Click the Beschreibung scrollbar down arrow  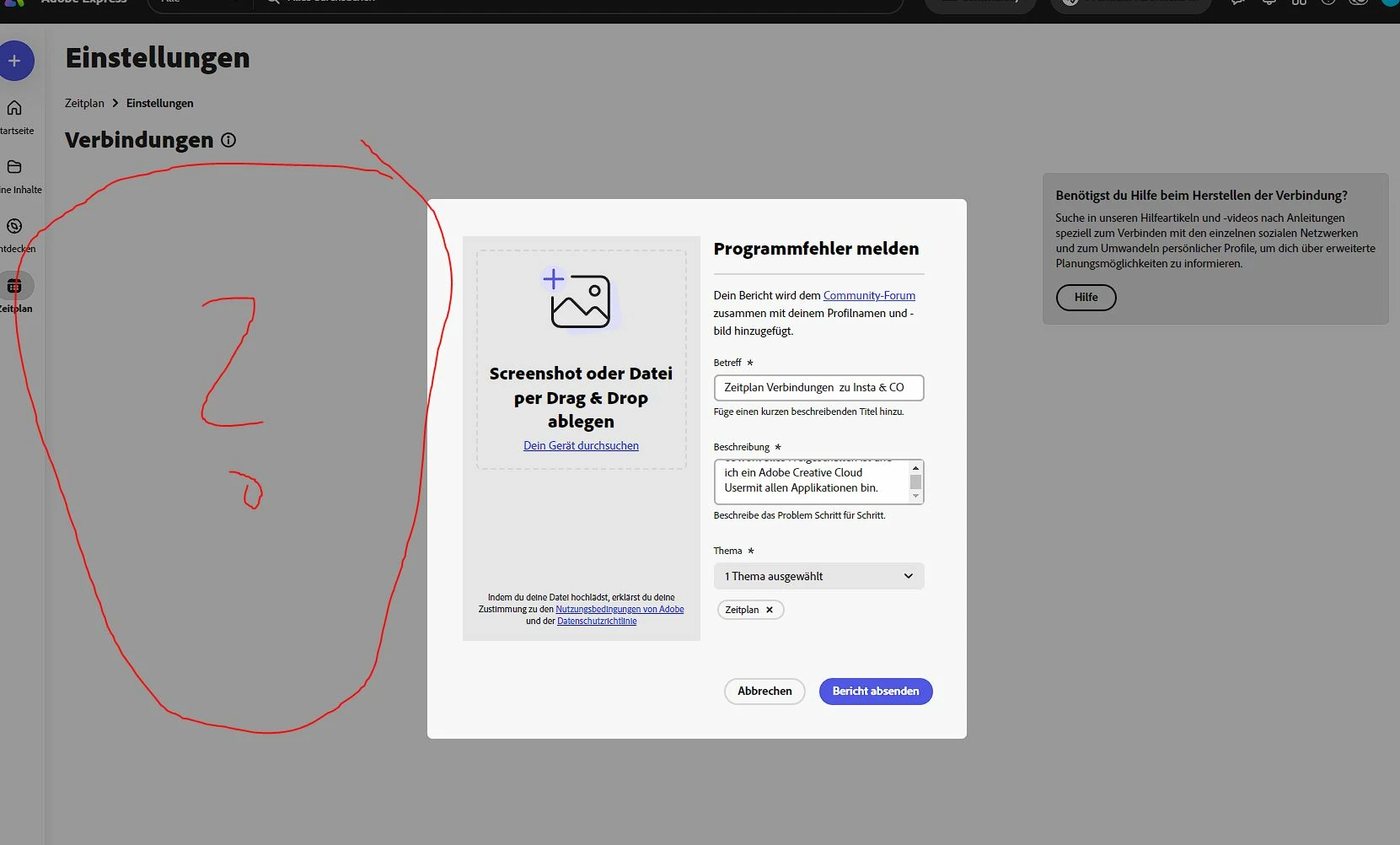coord(915,496)
